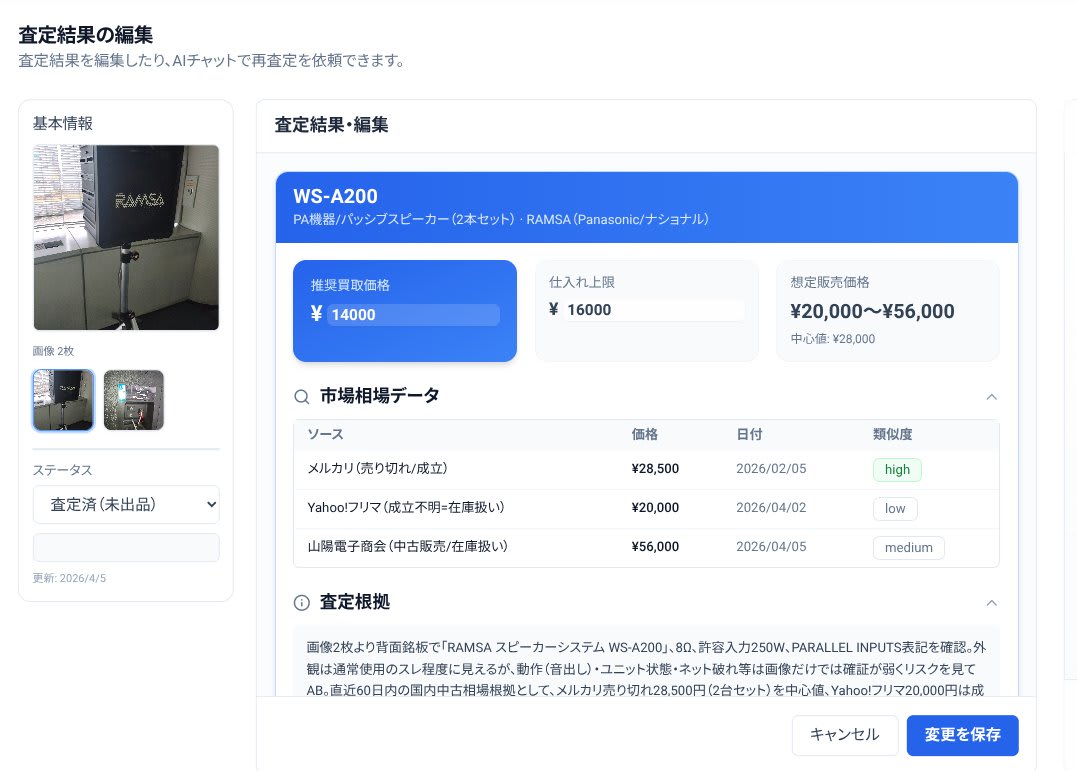The width and height of the screenshot is (1077, 771).
Task: Click the high similarity badge
Action: click(x=897, y=469)
